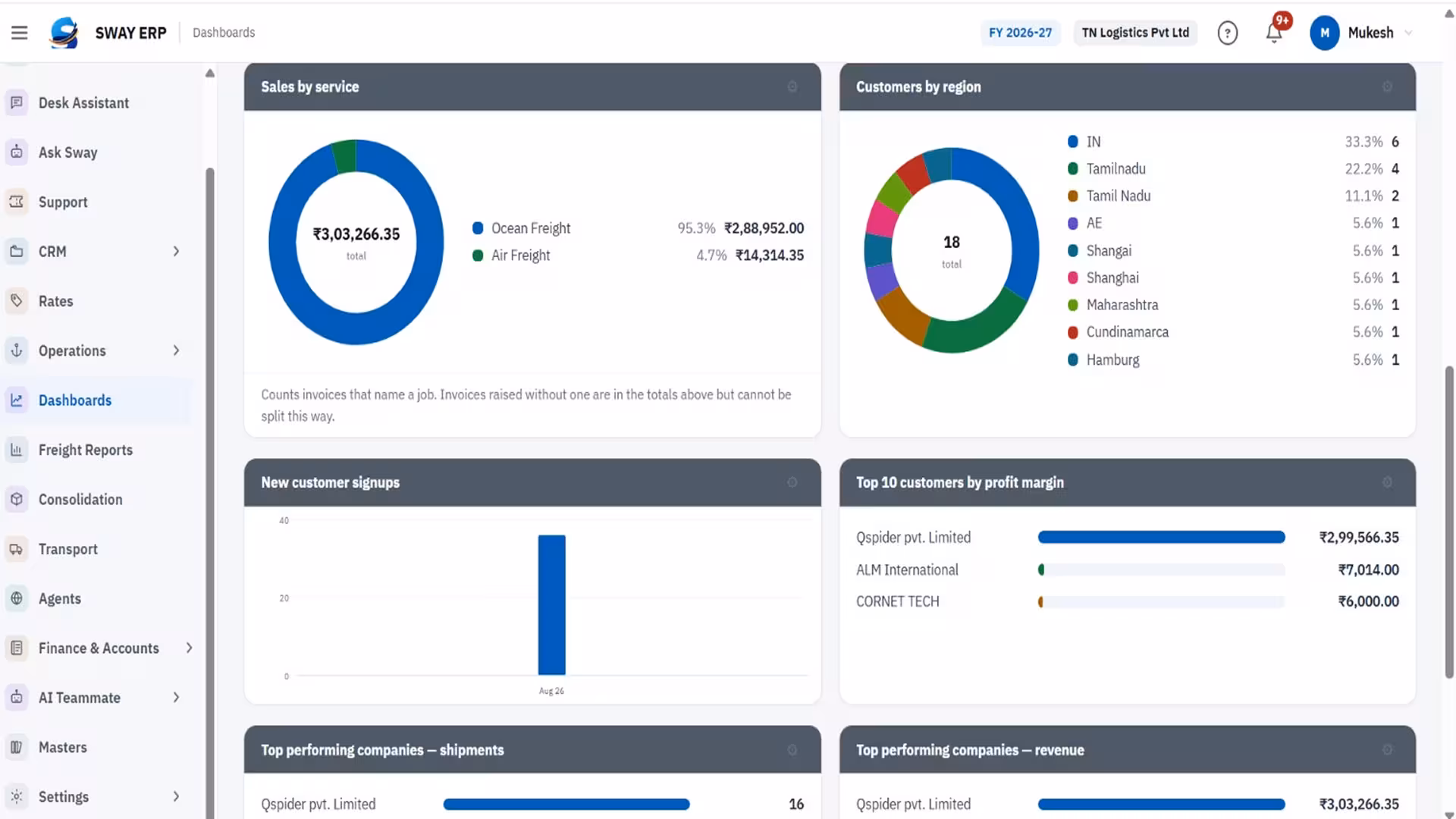
Task: Expand the AI Teammate section
Action: coord(176,698)
